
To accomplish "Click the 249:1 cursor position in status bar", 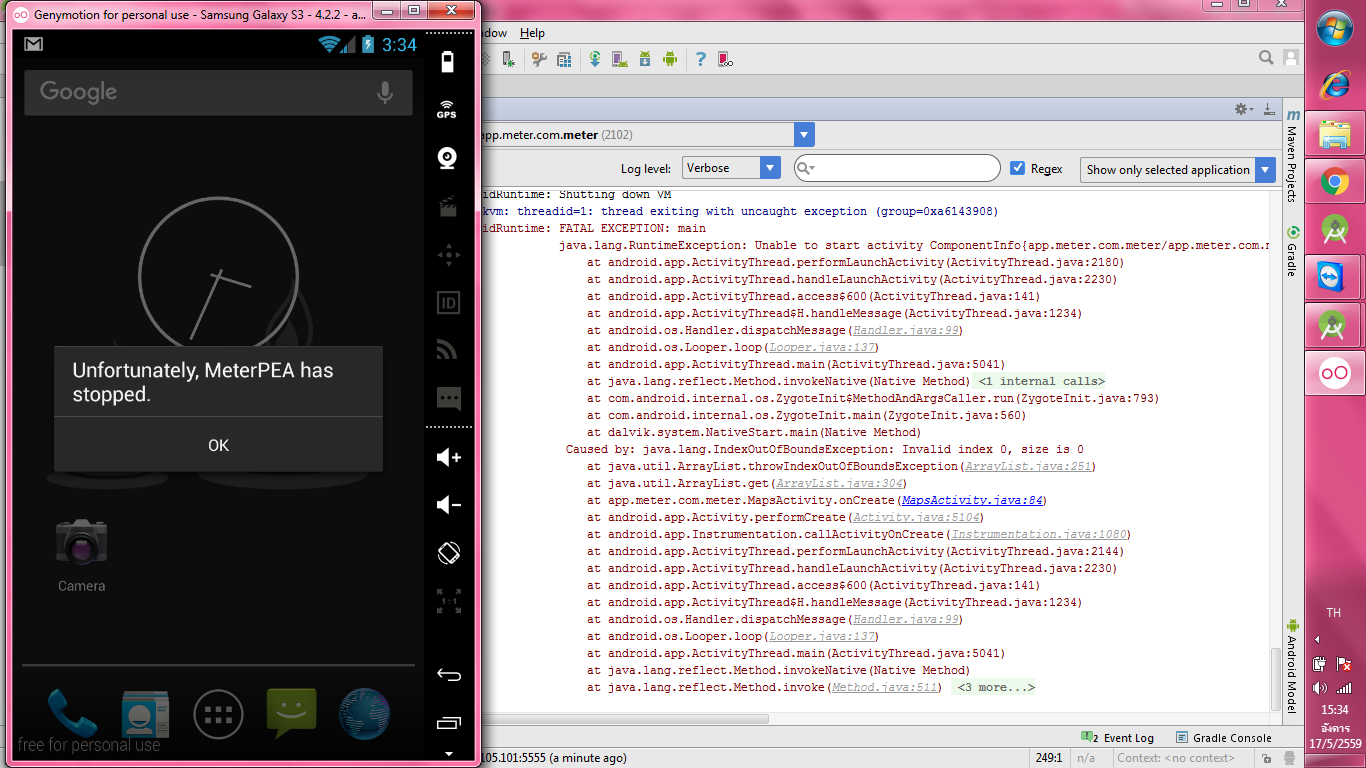I will tap(1050, 758).
